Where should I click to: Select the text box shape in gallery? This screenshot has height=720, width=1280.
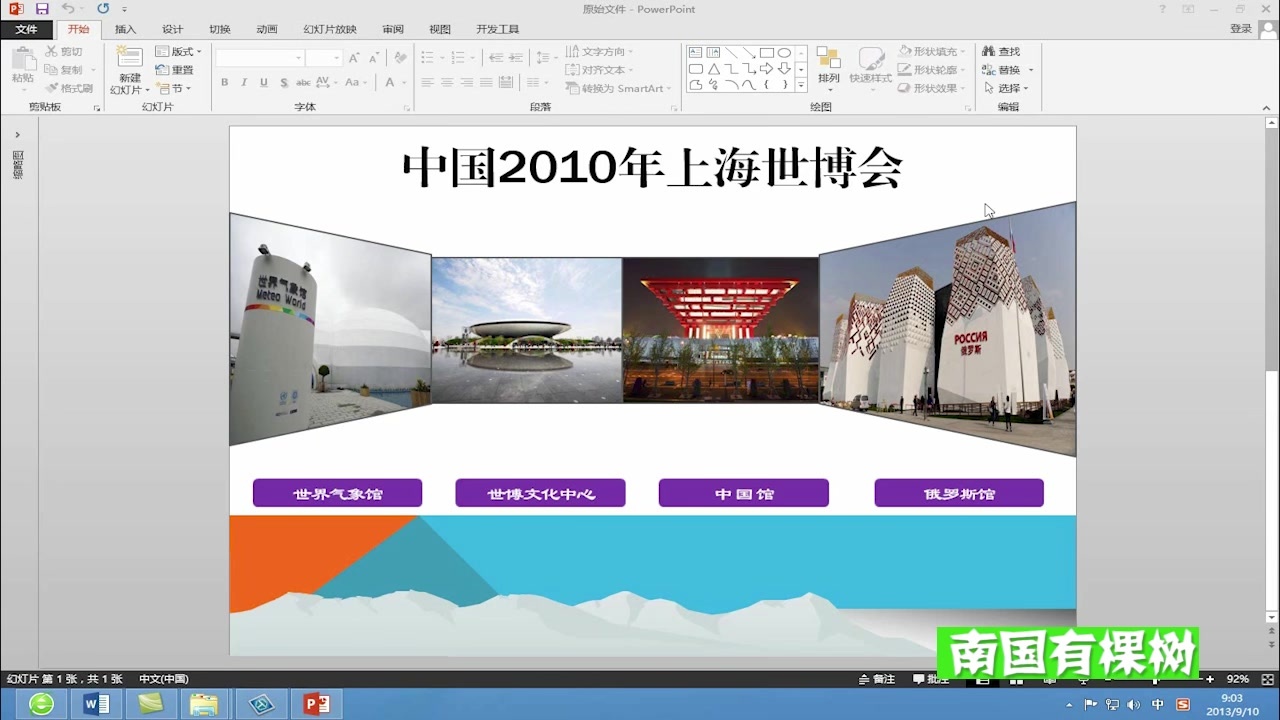pos(695,53)
